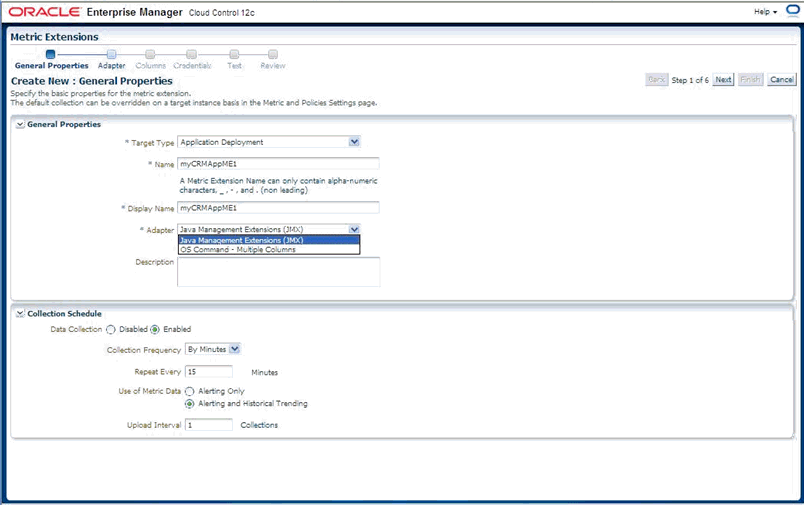Image resolution: width=804 pixels, height=505 pixels.
Task: Click the Description text area
Action: (278, 272)
